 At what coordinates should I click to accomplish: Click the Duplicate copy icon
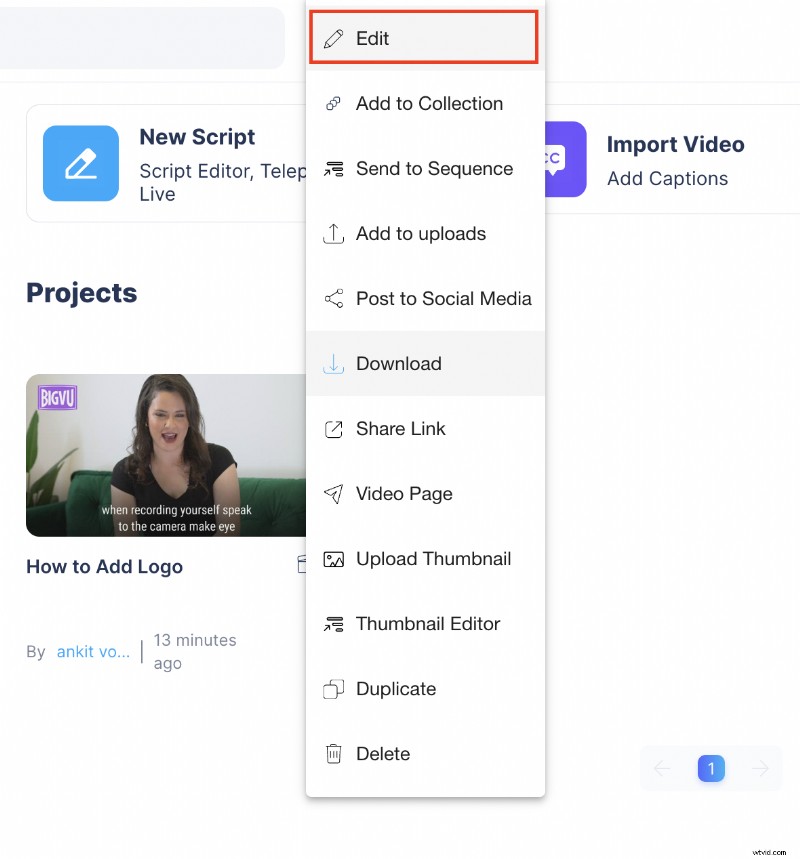pos(334,688)
